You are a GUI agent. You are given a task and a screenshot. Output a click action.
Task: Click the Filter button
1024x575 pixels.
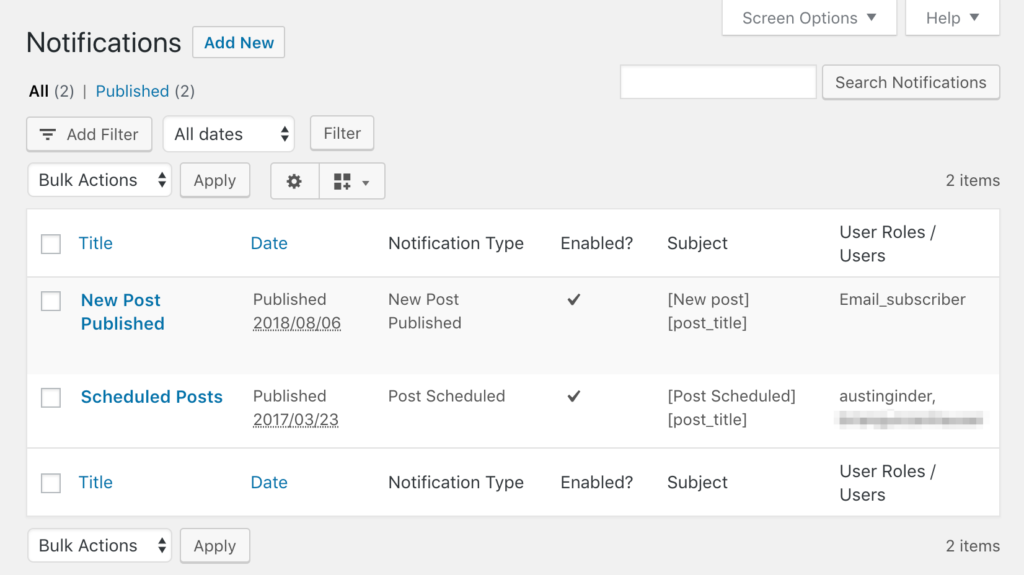click(x=342, y=133)
